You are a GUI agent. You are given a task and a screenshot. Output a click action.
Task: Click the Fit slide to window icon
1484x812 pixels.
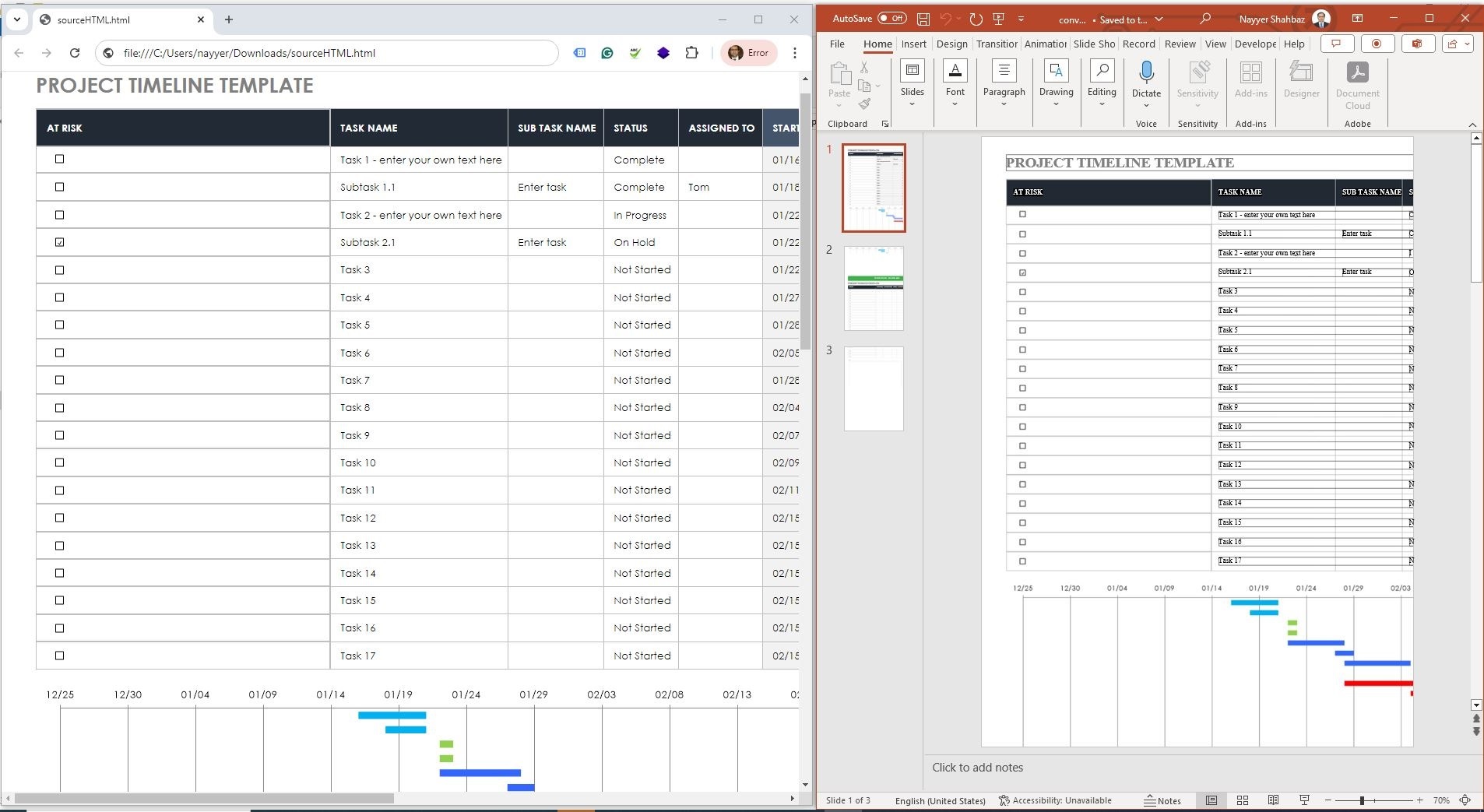(1465, 800)
